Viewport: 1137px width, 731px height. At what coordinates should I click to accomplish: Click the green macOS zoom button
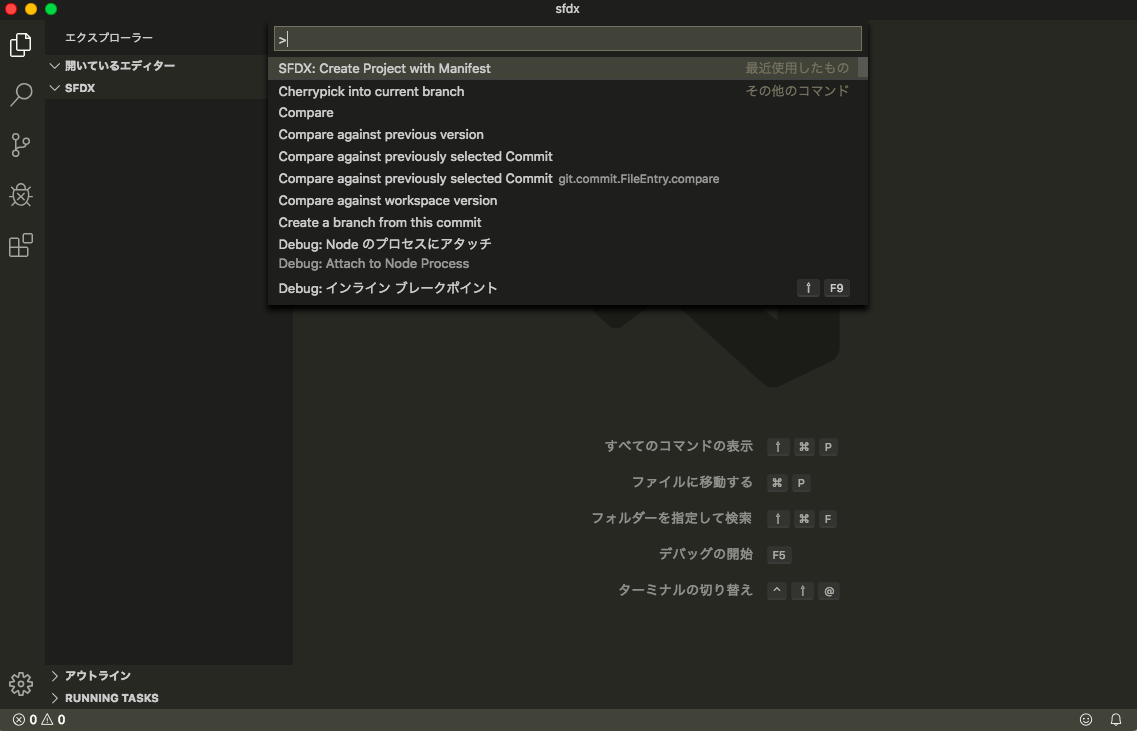[x=51, y=9]
